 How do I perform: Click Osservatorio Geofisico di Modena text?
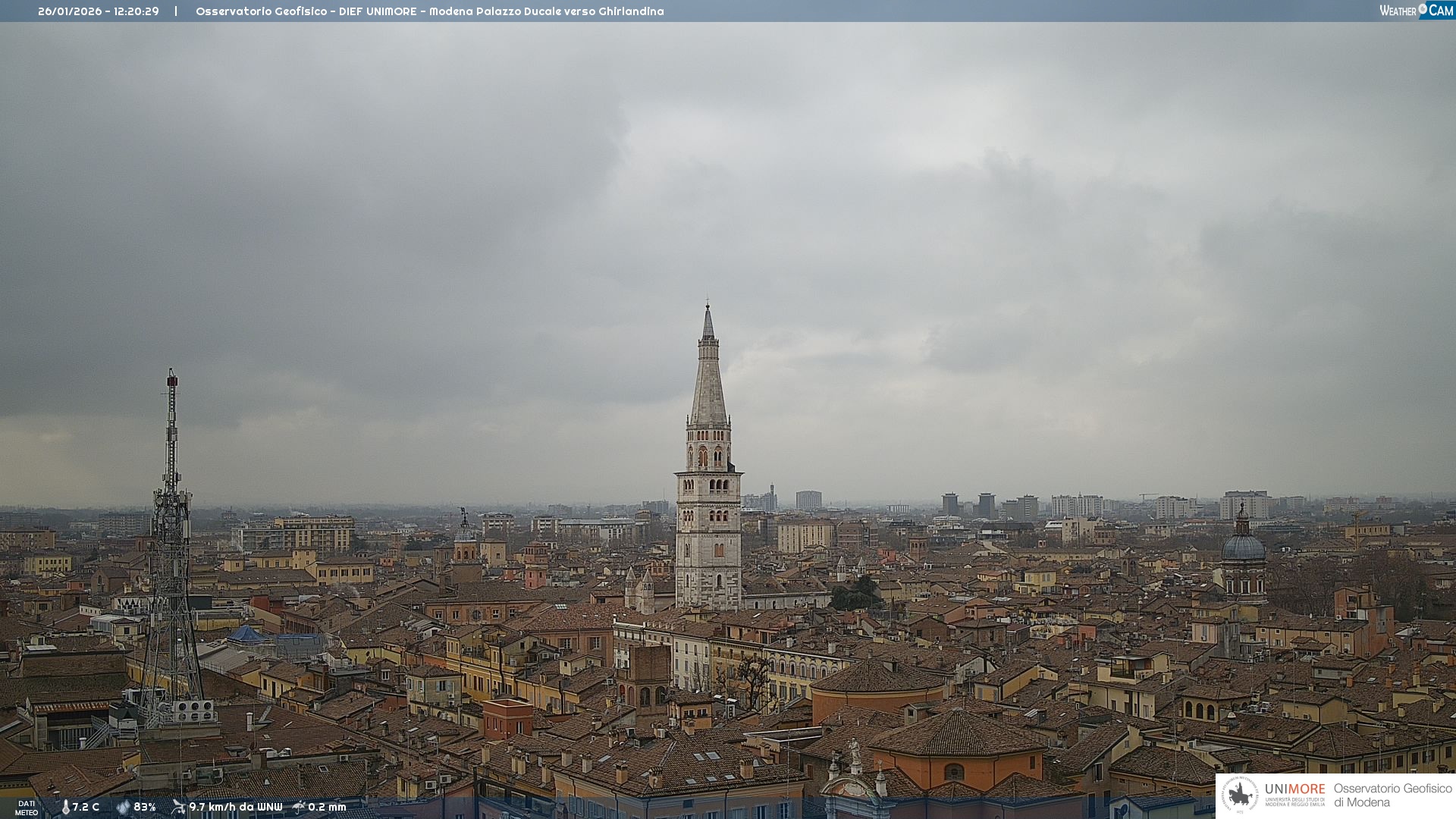(x=1392, y=795)
